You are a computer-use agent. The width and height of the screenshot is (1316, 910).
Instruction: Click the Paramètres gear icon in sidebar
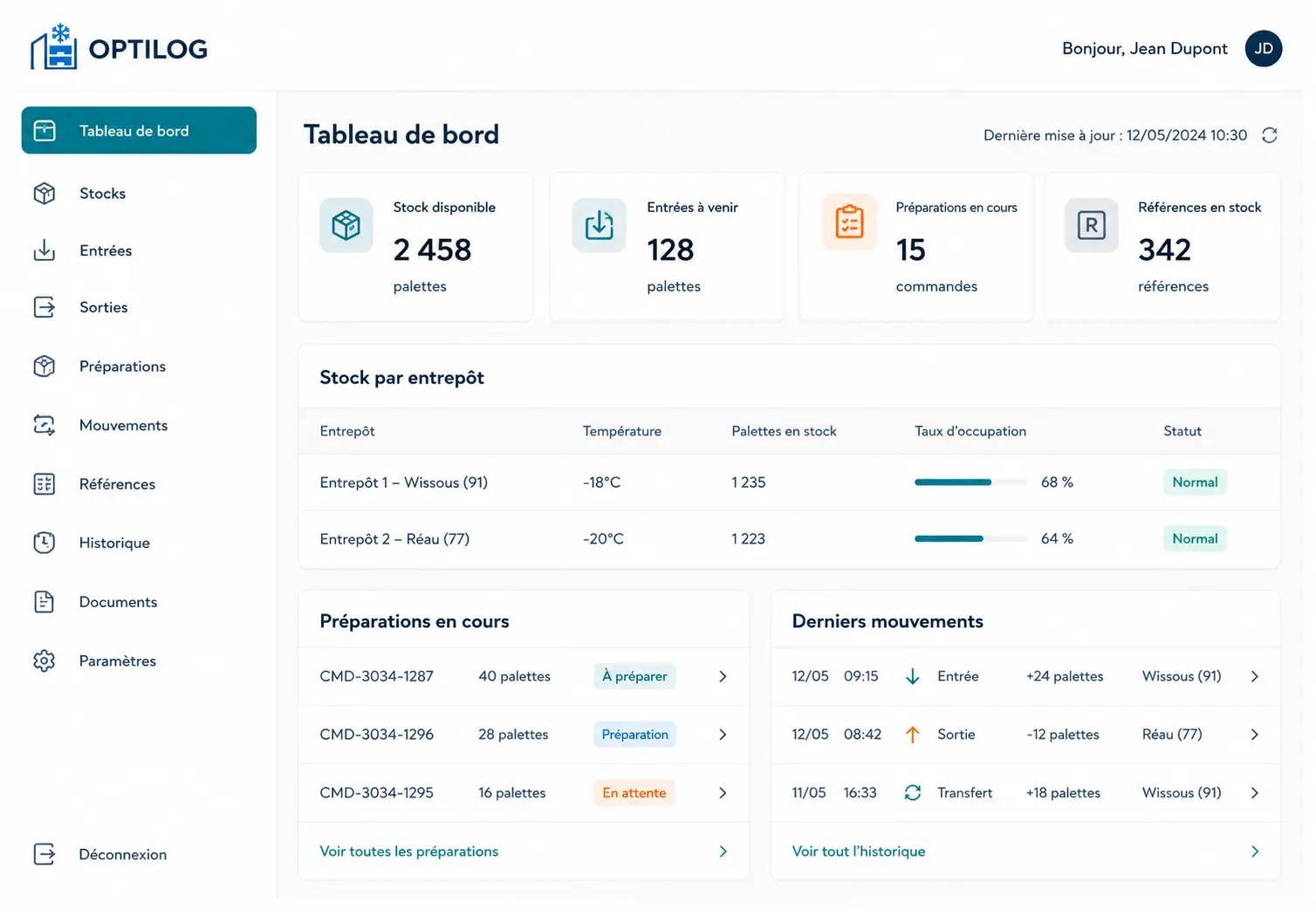(45, 660)
